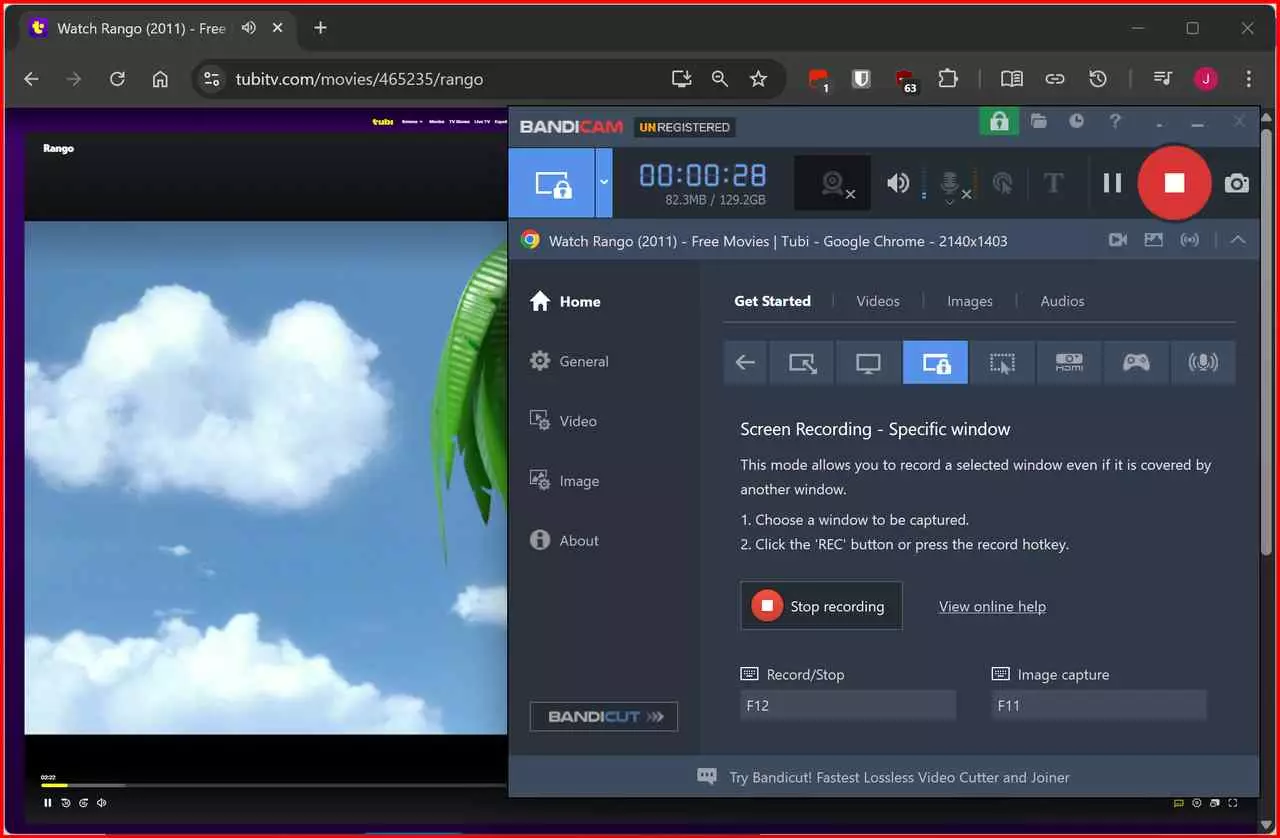Screen dimensions: 1280x838
Task: Mute the Tubi player volume
Action: coord(101,802)
